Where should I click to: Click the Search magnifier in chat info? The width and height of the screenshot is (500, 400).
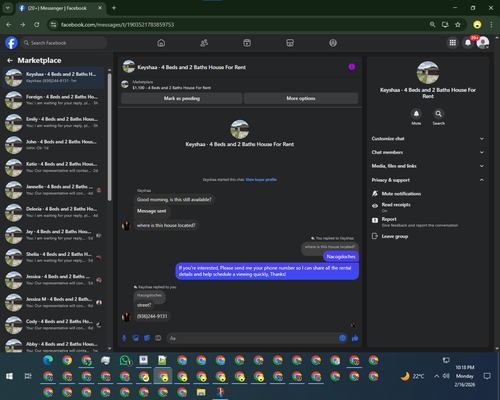439,114
